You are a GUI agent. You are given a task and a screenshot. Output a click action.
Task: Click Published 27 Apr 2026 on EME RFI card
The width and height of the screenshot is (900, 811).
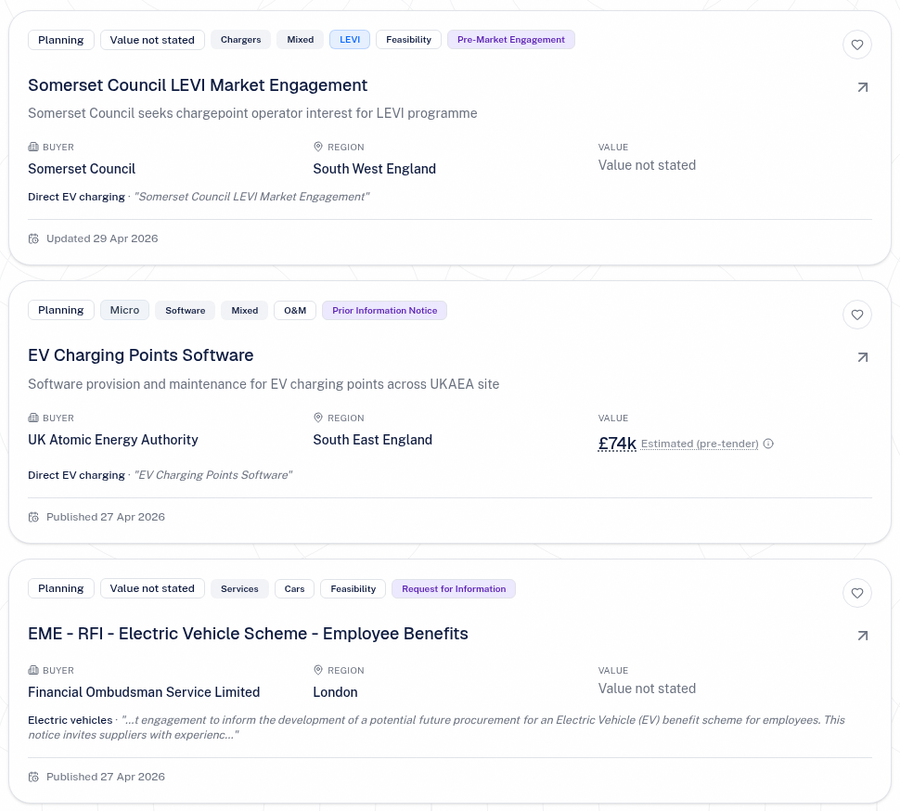click(106, 777)
